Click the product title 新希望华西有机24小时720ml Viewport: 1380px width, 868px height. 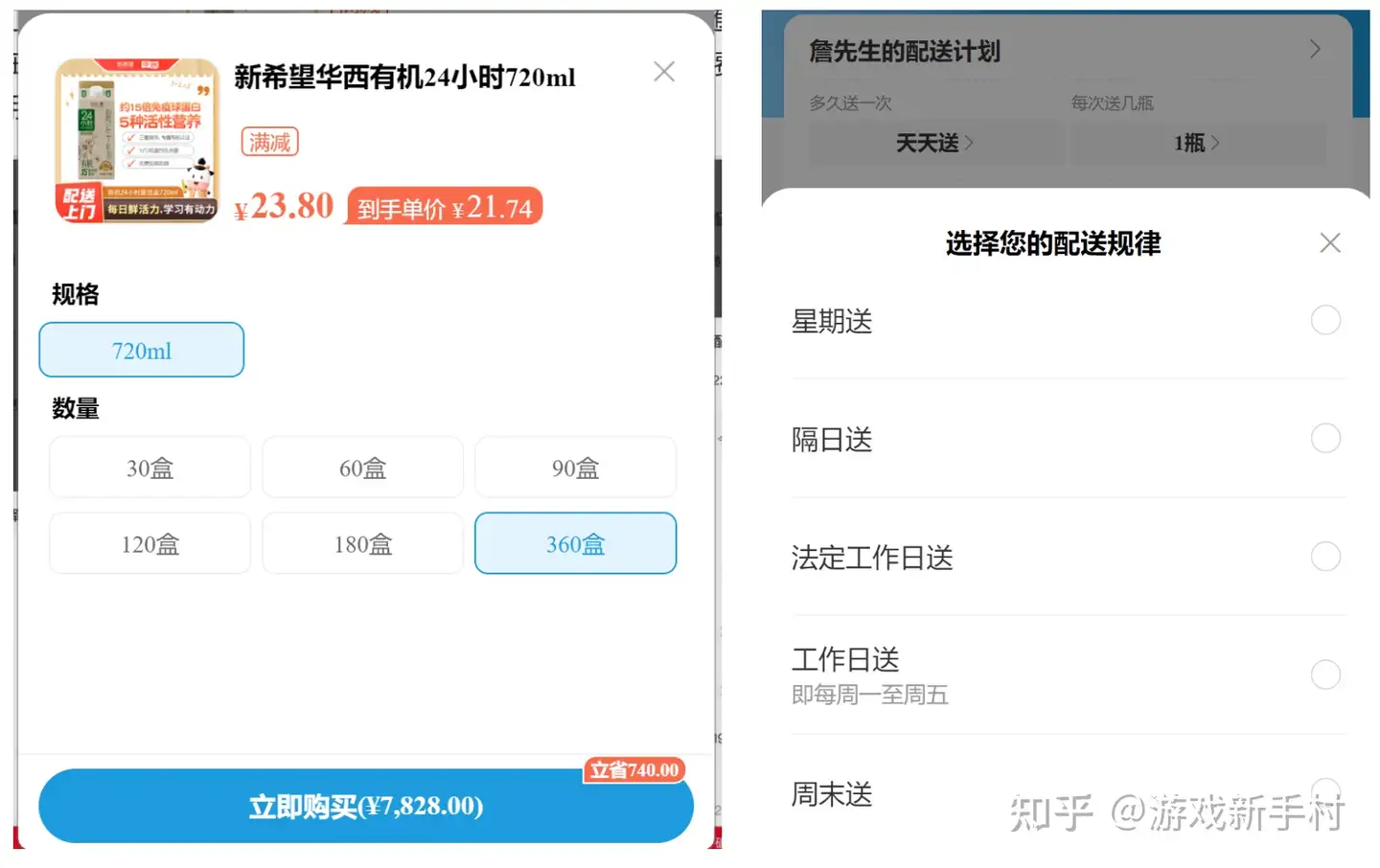click(x=404, y=78)
